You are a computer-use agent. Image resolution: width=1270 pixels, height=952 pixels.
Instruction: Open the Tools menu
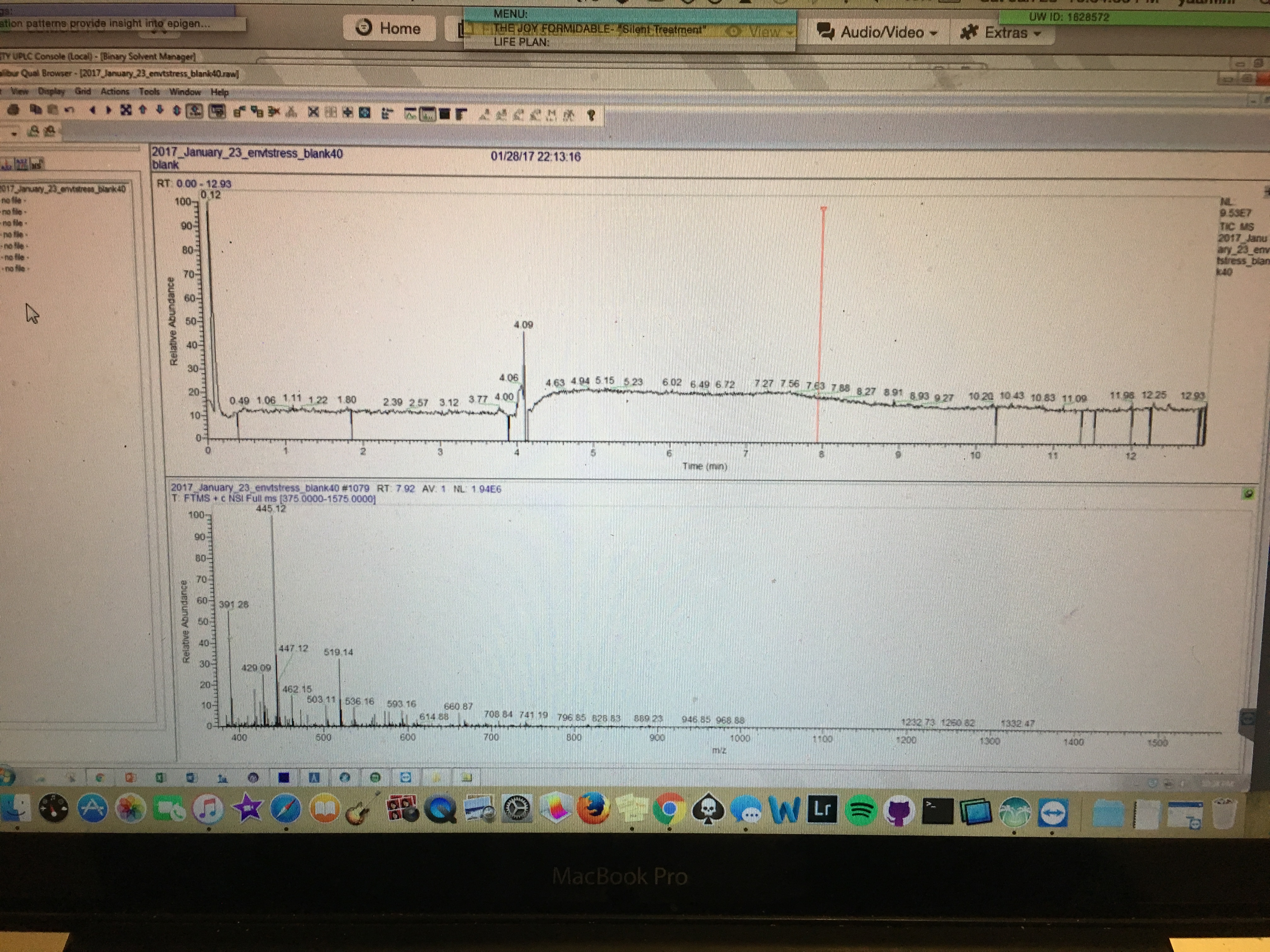pos(149,91)
